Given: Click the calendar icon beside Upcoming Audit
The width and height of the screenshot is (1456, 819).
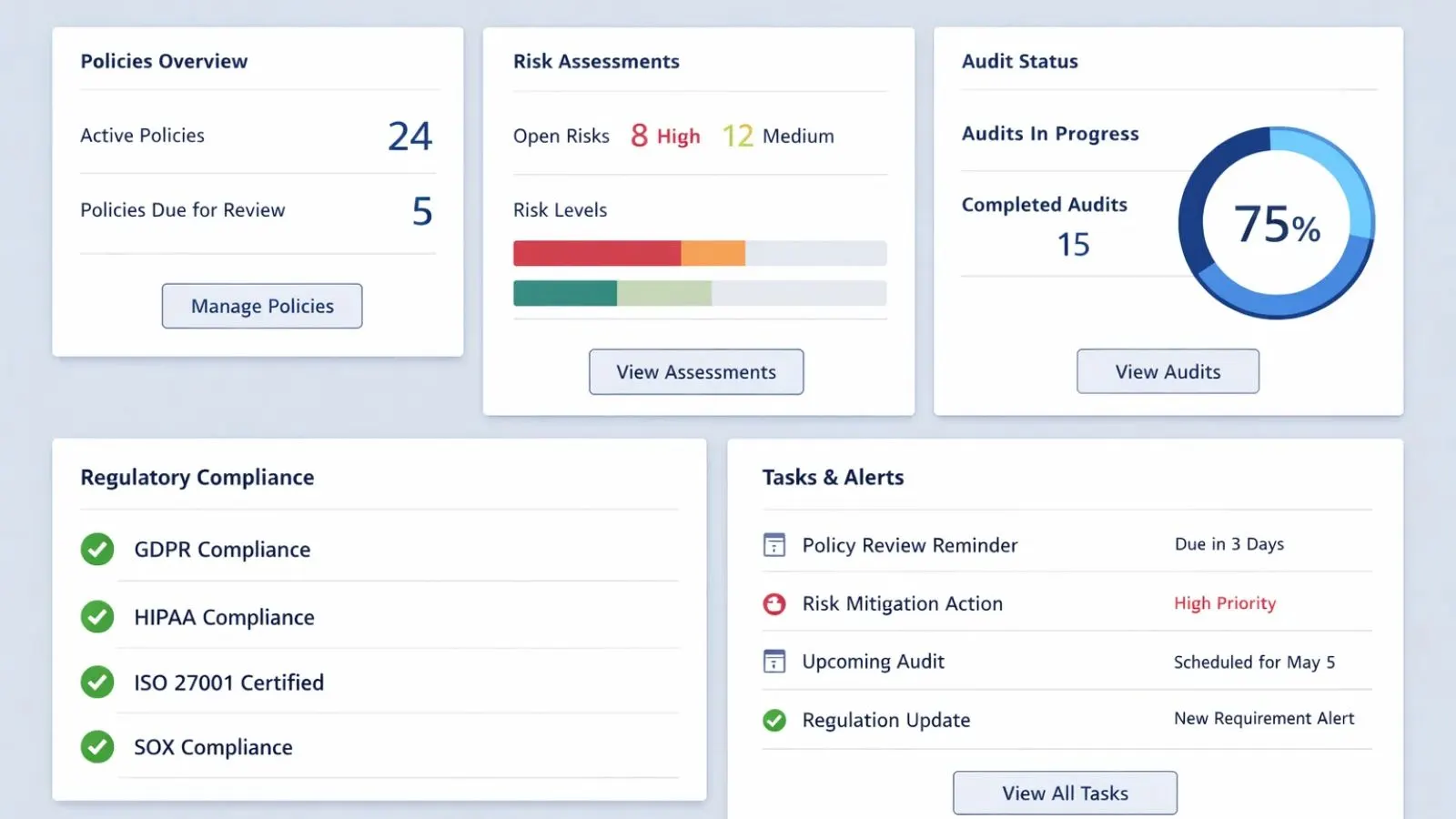Looking at the screenshot, I should [774, 662].
